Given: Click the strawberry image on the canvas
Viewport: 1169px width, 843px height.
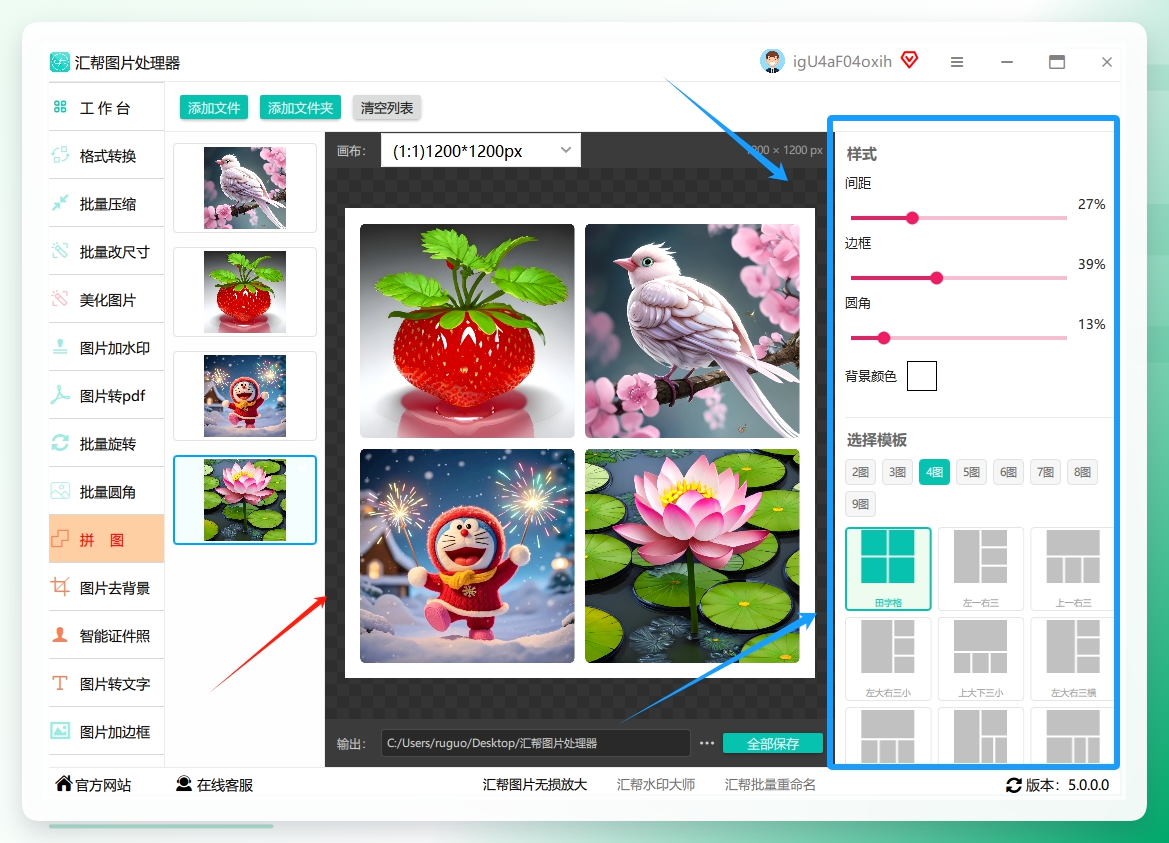Looking at the screenshot, I should click(467, 331).
